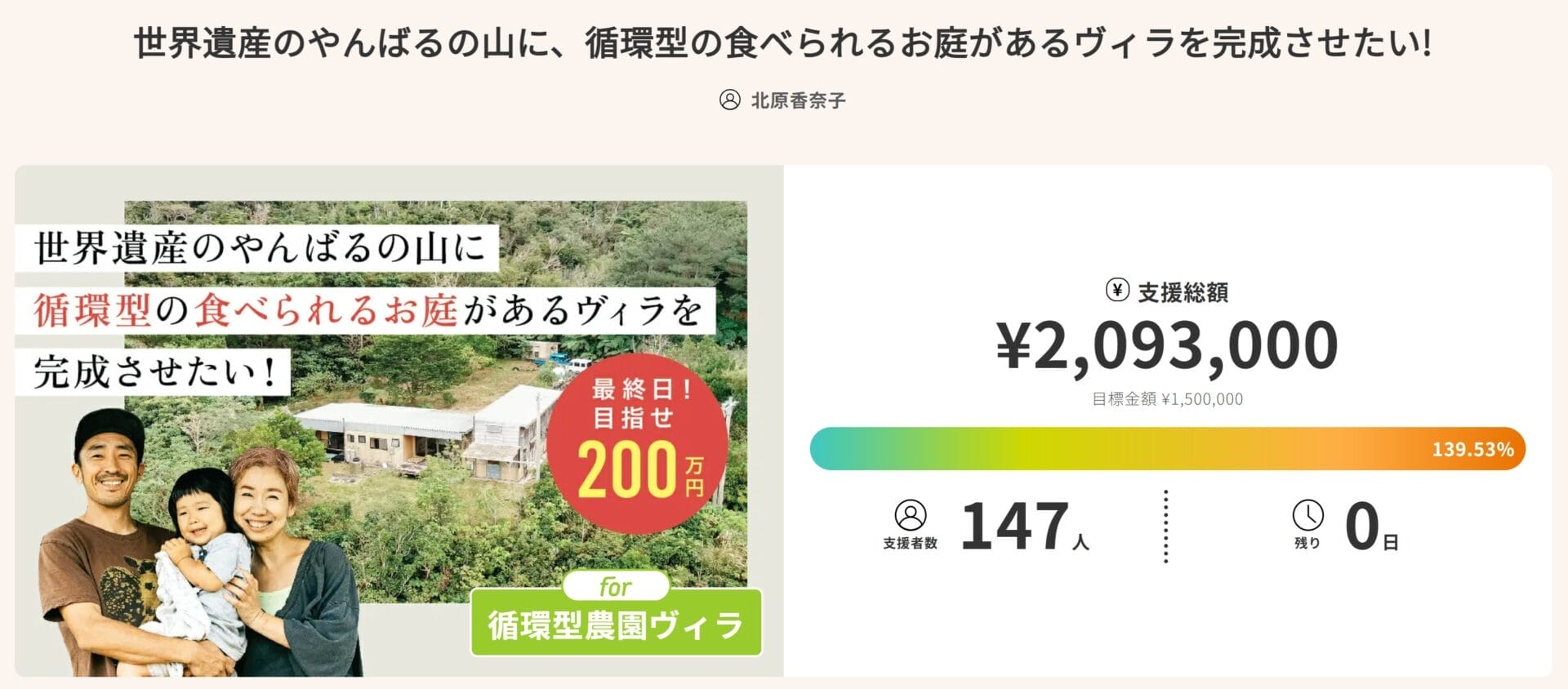Click the 147人 supporter count
The height and width of the screenshot is (689, 1568).
point(1024,527)
